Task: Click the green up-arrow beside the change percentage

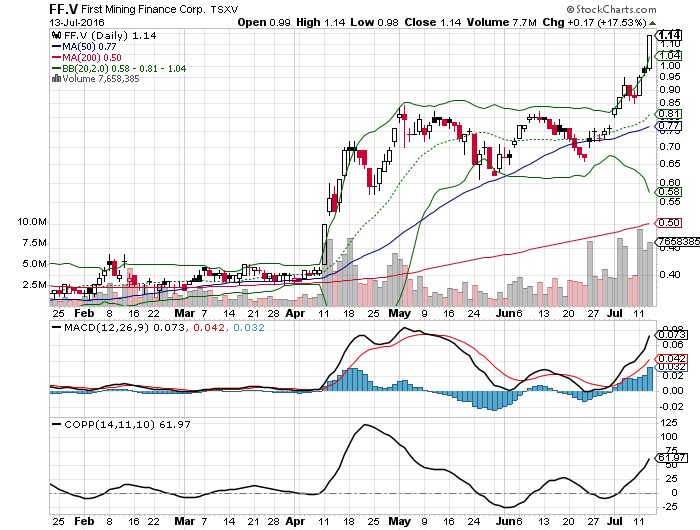Action: tap(652, 23)
